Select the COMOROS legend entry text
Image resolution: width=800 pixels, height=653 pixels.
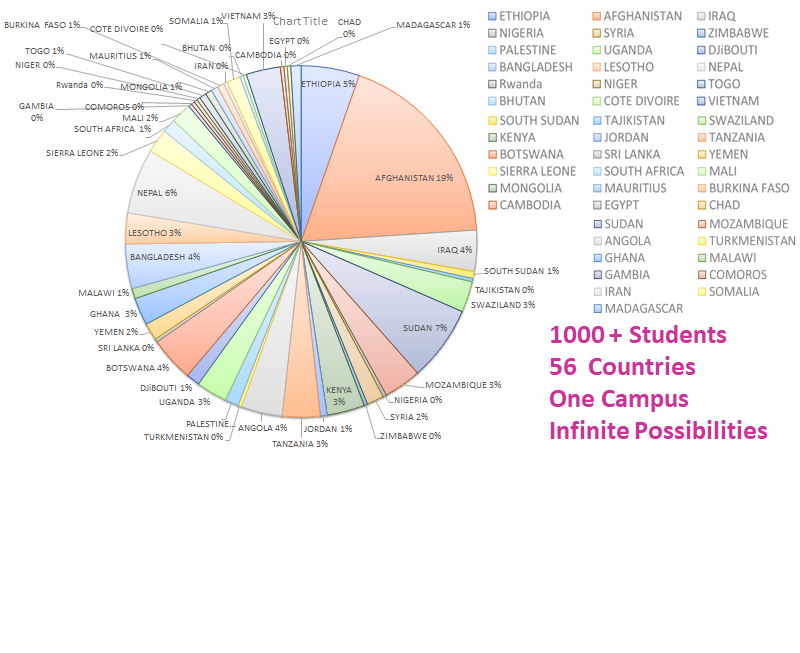(x=738, y=275)
